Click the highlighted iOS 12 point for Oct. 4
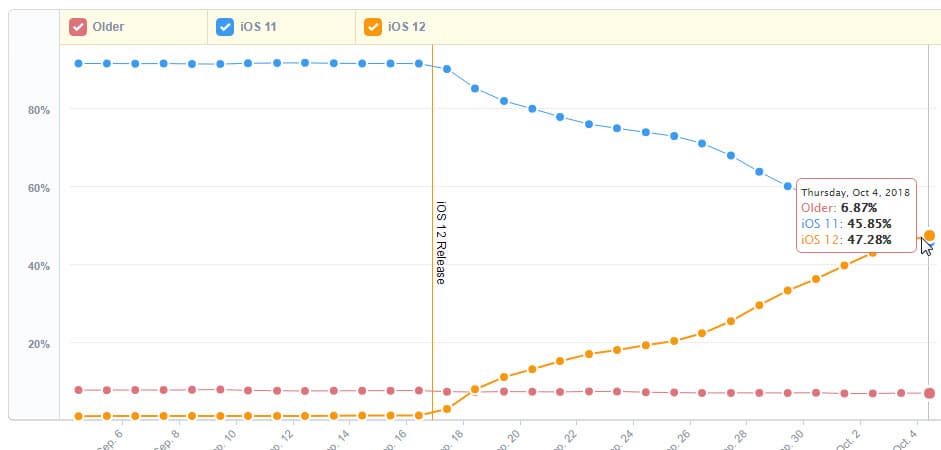The image size is (941, 450). [930, 236]
